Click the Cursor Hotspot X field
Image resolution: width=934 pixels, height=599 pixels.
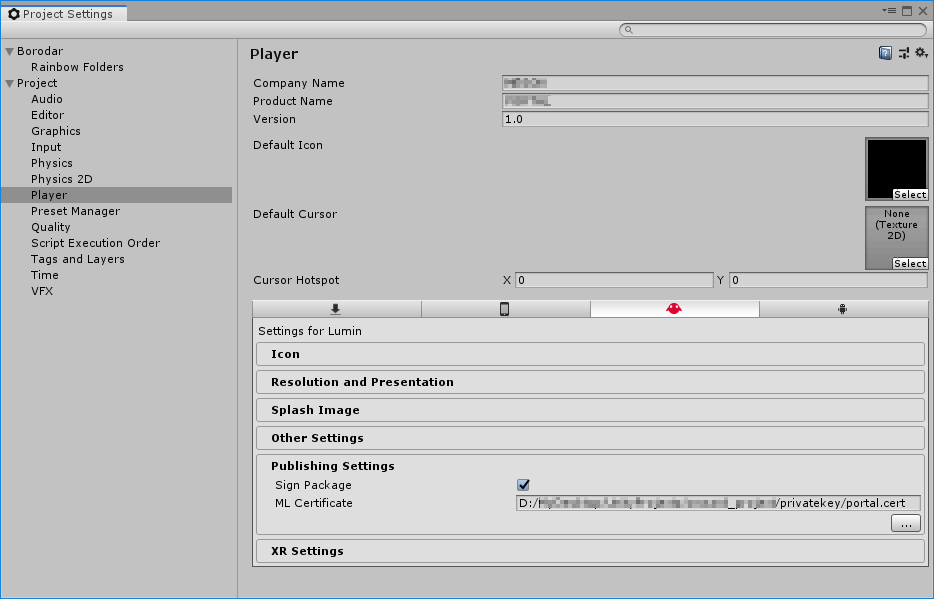(x=614, y=280)
